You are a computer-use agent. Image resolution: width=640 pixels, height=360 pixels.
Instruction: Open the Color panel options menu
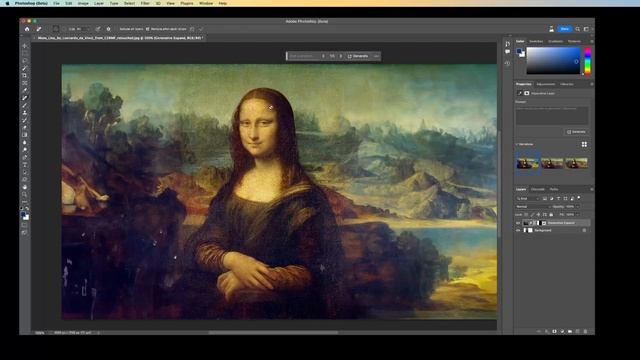(x=591, y=41)
